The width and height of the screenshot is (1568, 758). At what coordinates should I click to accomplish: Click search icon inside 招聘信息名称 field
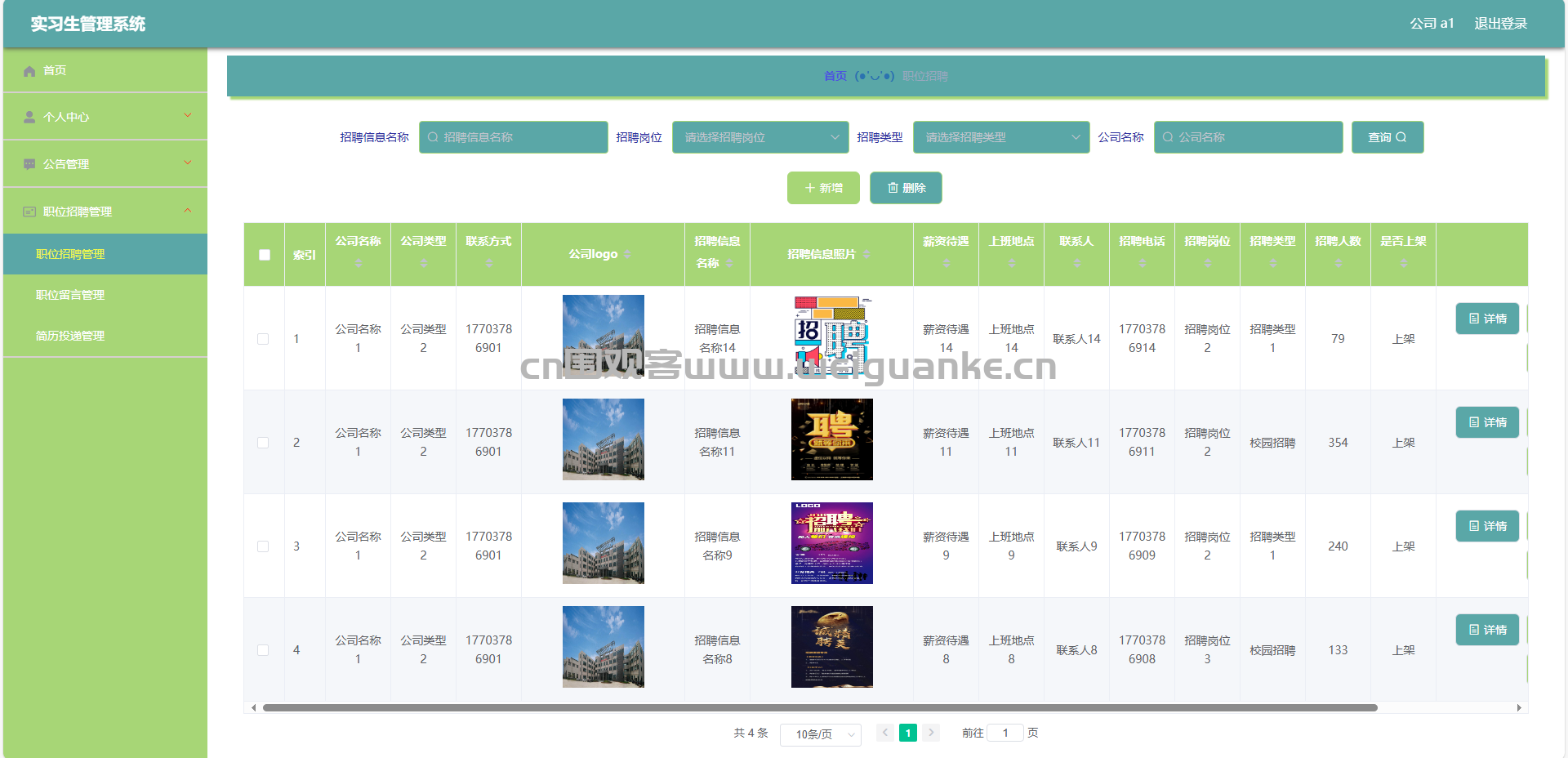pyautogui.click(x=433, y=137)
